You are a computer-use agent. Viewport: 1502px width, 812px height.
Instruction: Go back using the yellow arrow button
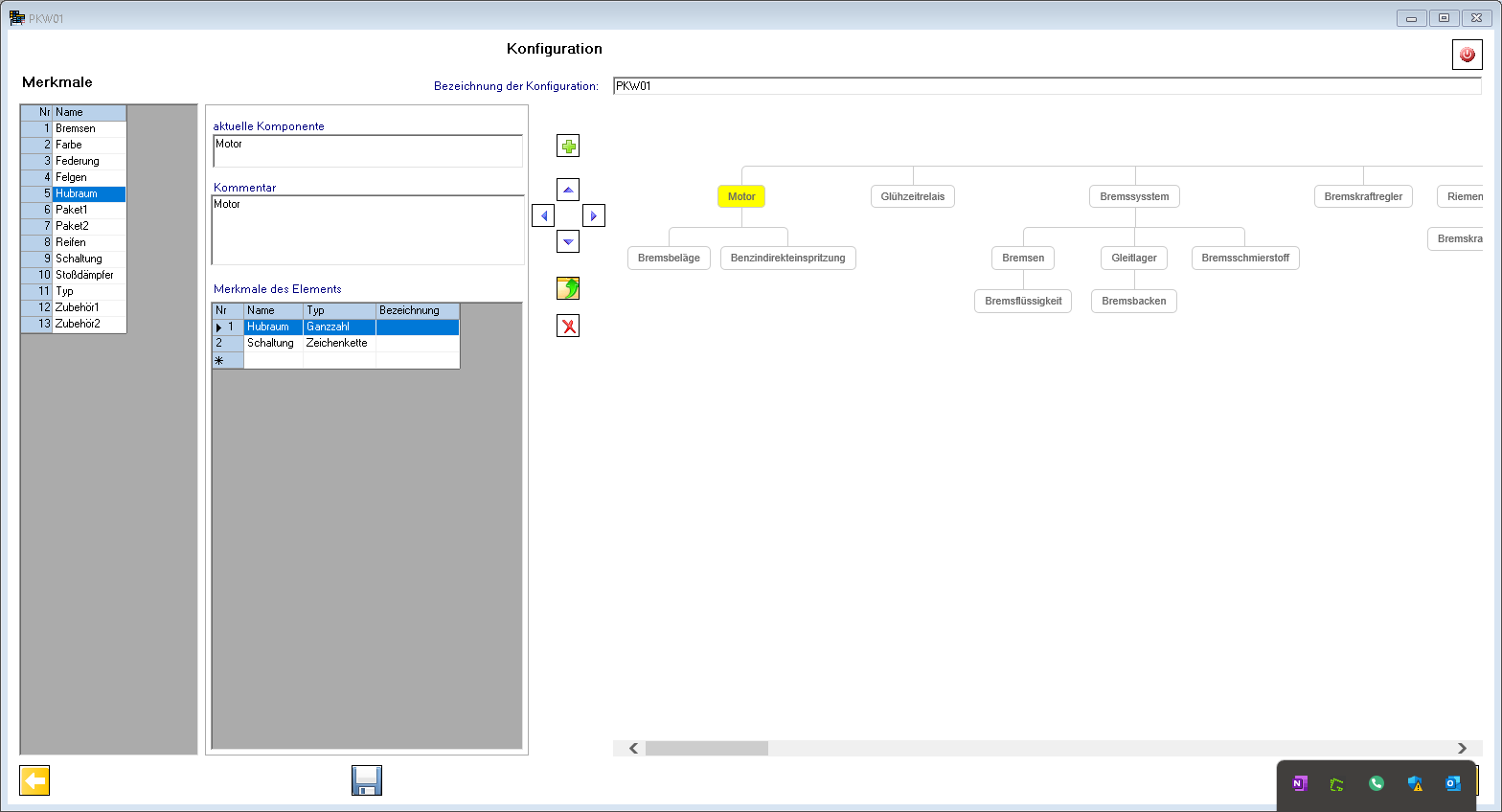tap(34, 780)
